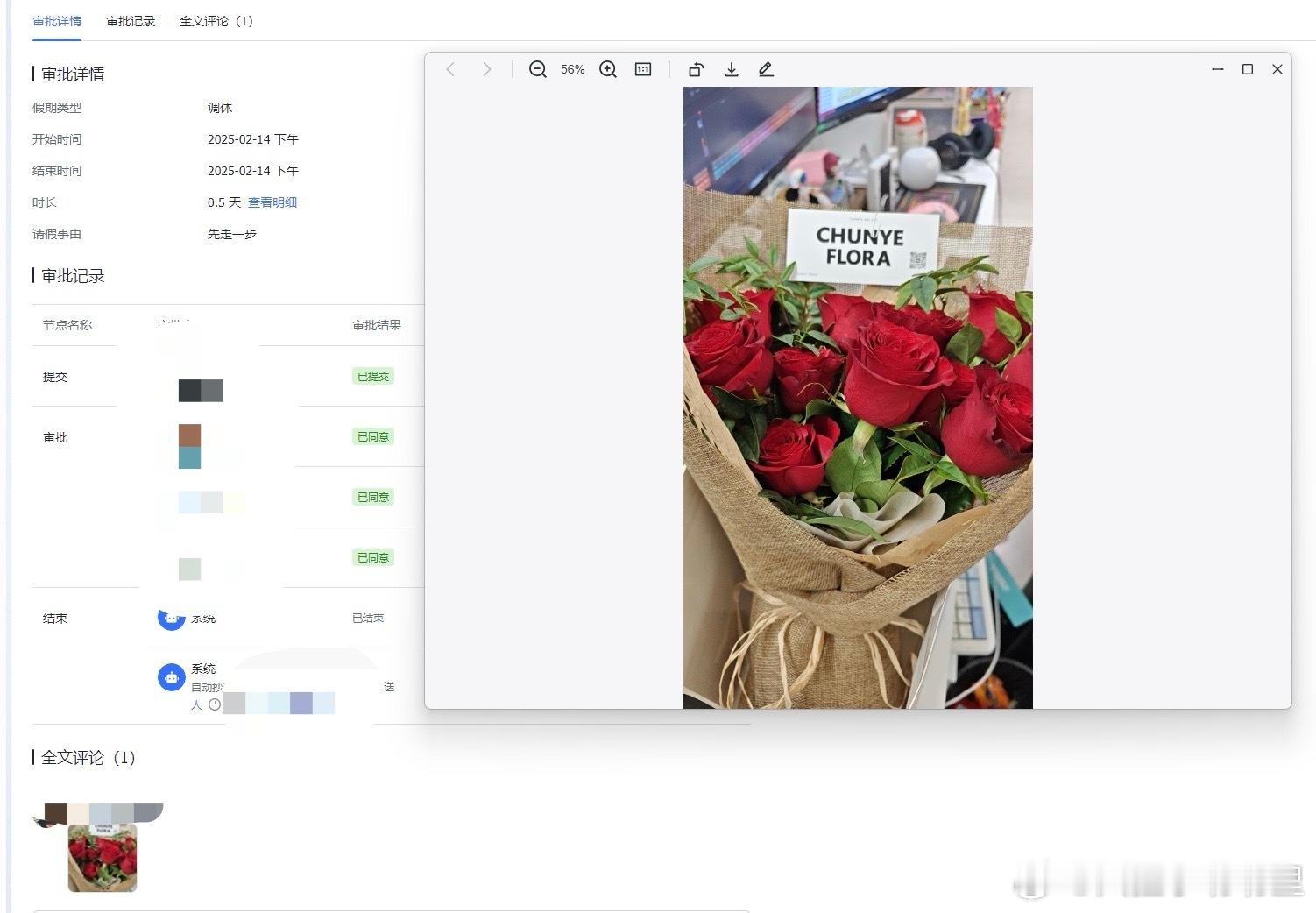
Task: Click the 结束时间 label
Action: pos(57,171)
